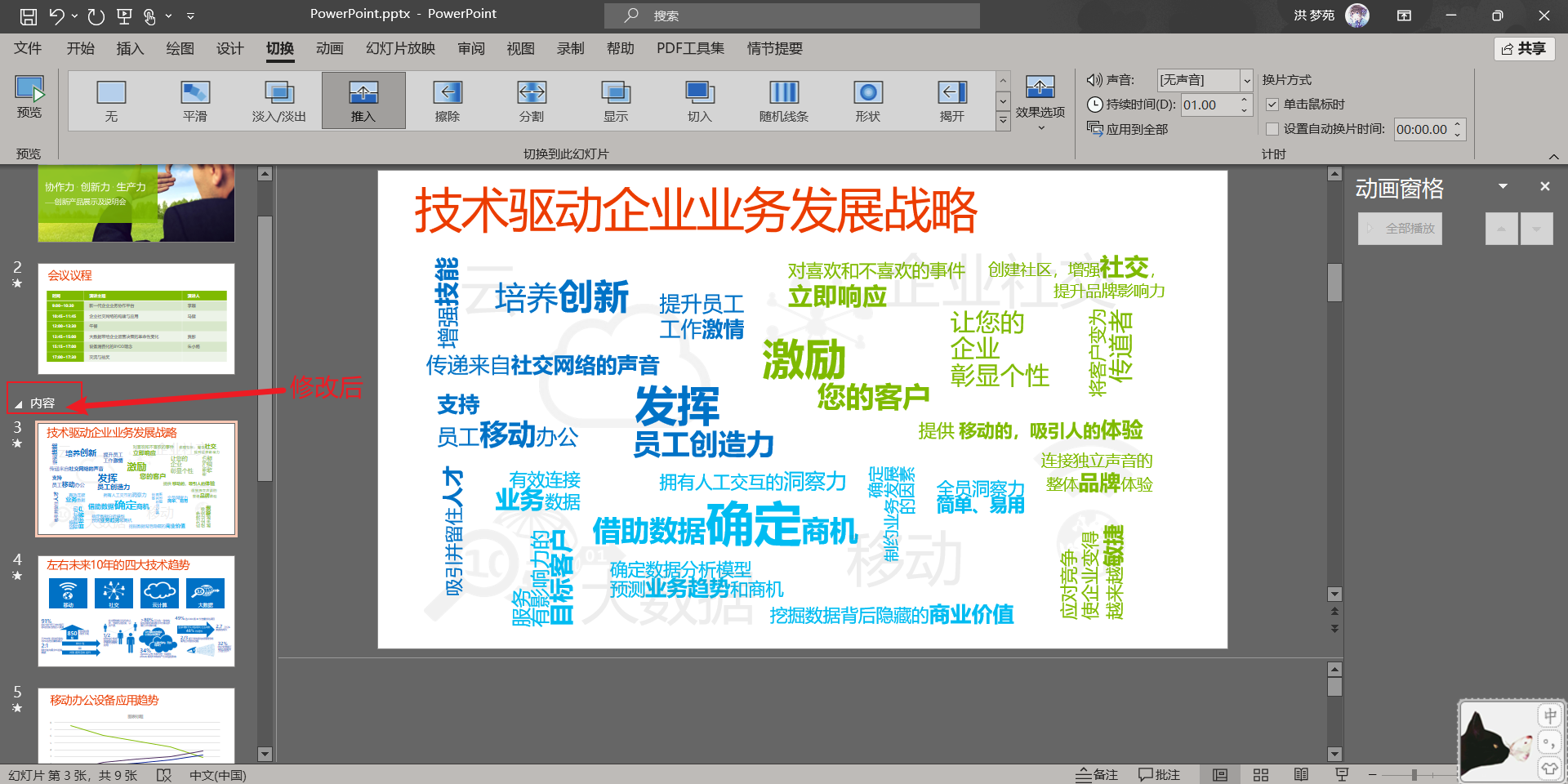The height and width of the screenshot is (784, 1568).
Task: Go to next slide double-arrow button
Action: point(1334,629)
